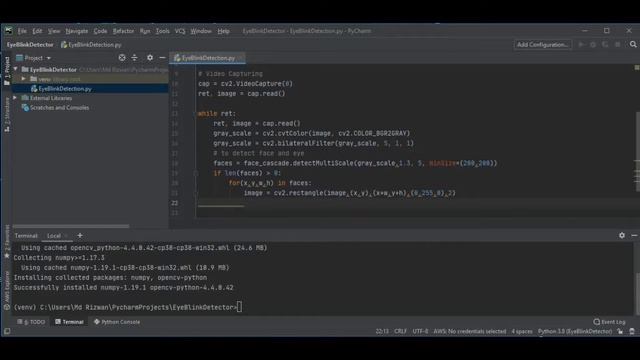
Task: Open the Terminal tool window button
Action: pos(69,322)
